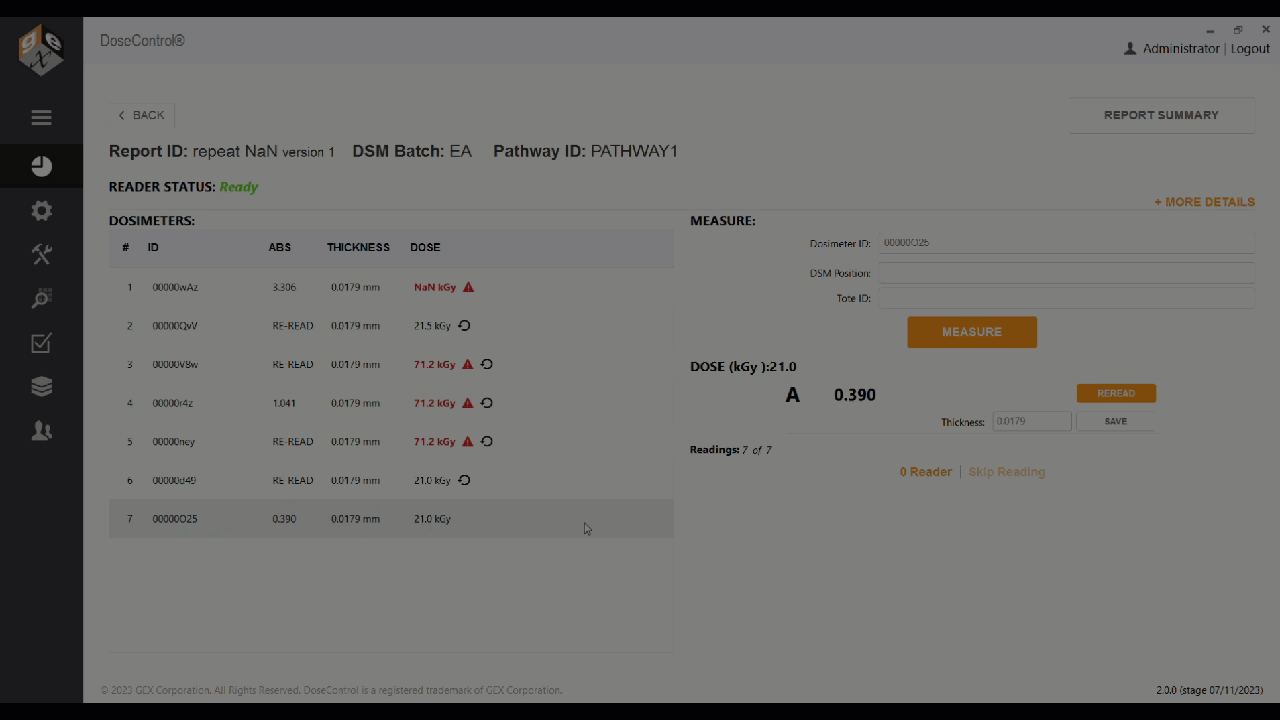Save the thickness value
Screen dimensions: 1280x720
(x=1116, y=422)
